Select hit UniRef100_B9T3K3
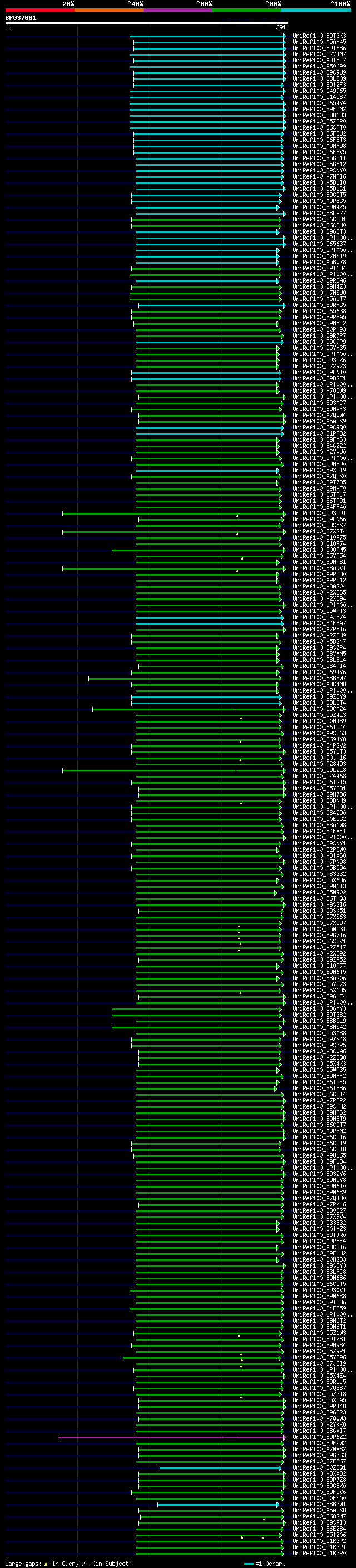 pos(319,36)
